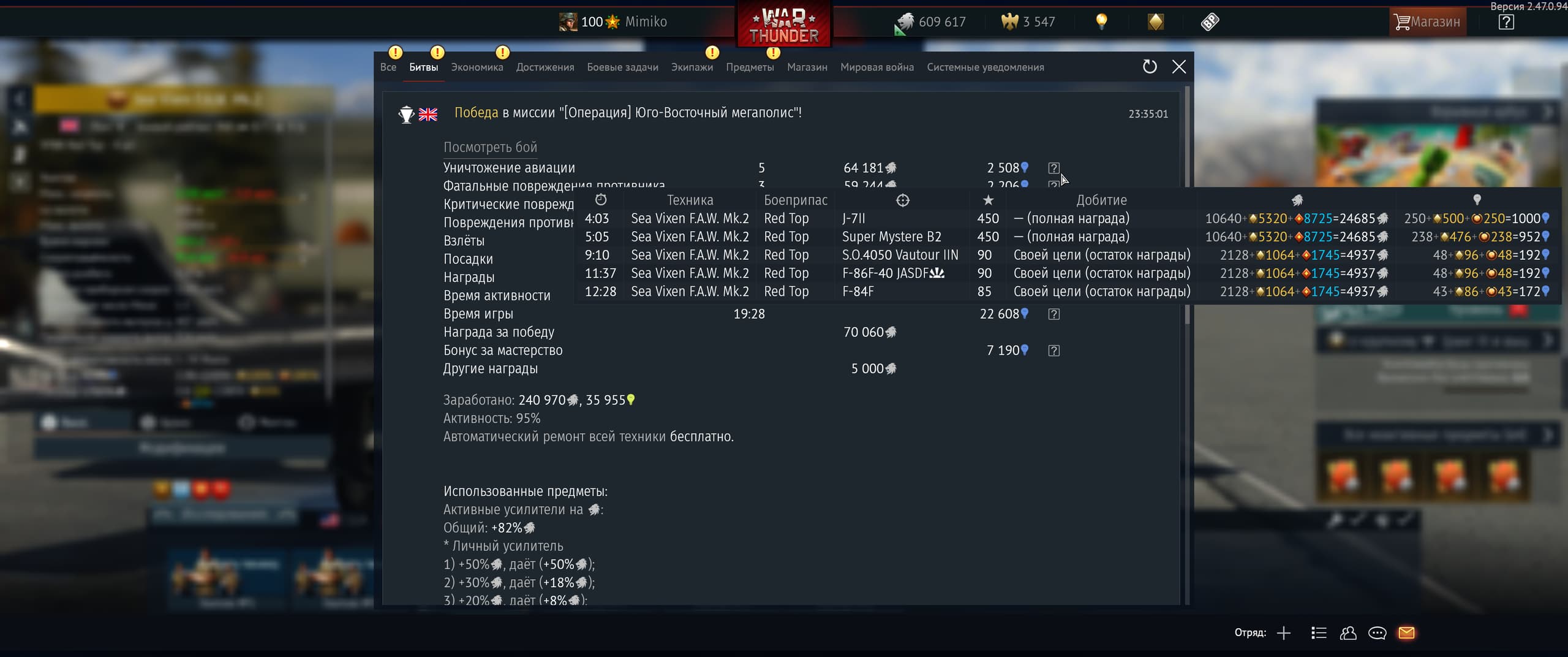
Task: Open the chat bubble icon
Action: (1377, 633)
